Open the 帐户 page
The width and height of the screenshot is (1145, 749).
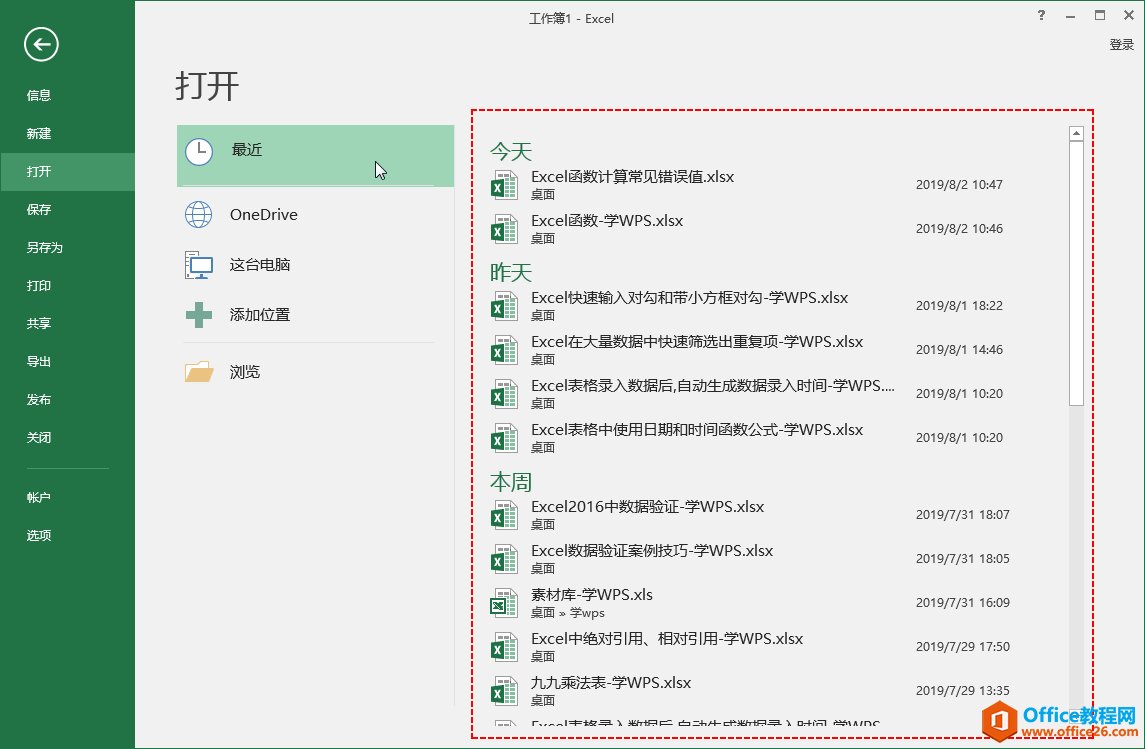[67, 497]
